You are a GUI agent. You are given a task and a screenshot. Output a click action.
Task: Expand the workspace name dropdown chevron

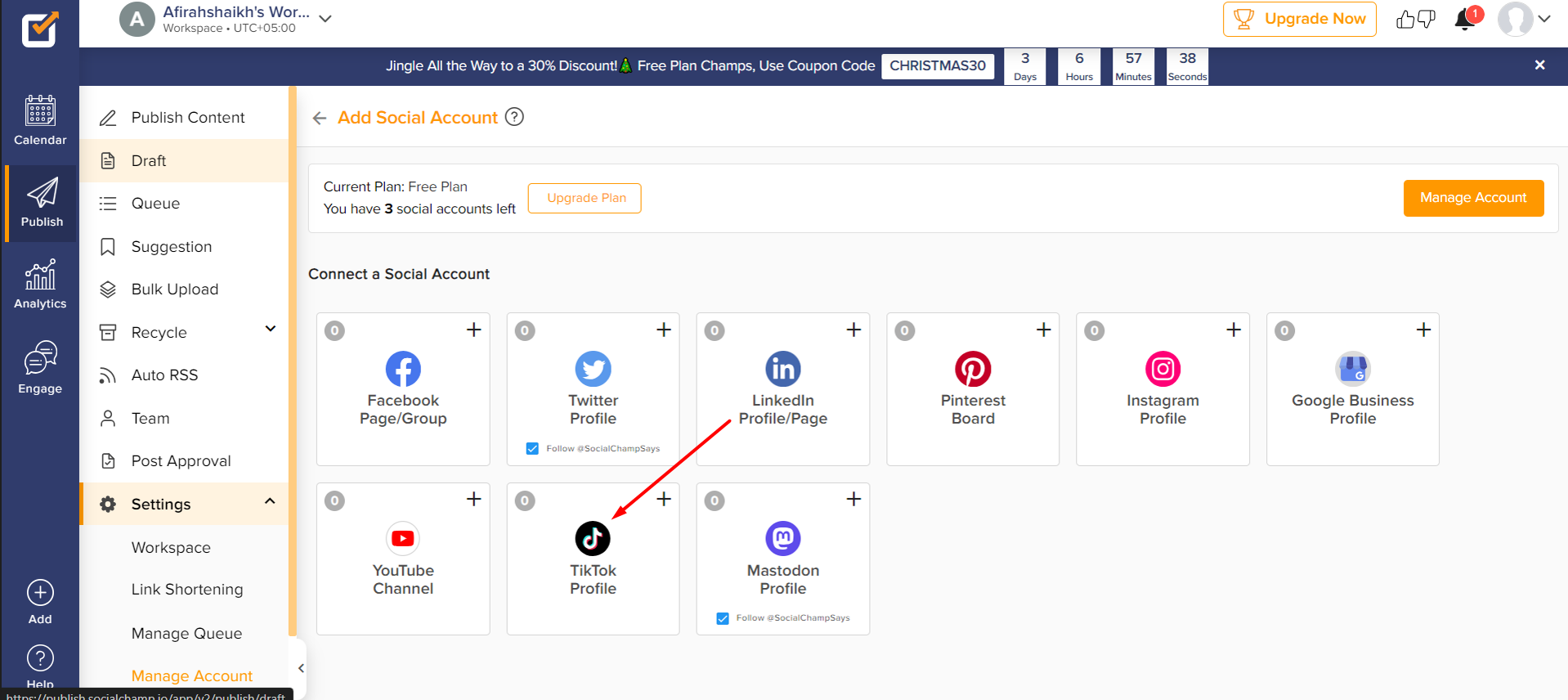pos(325,19)
